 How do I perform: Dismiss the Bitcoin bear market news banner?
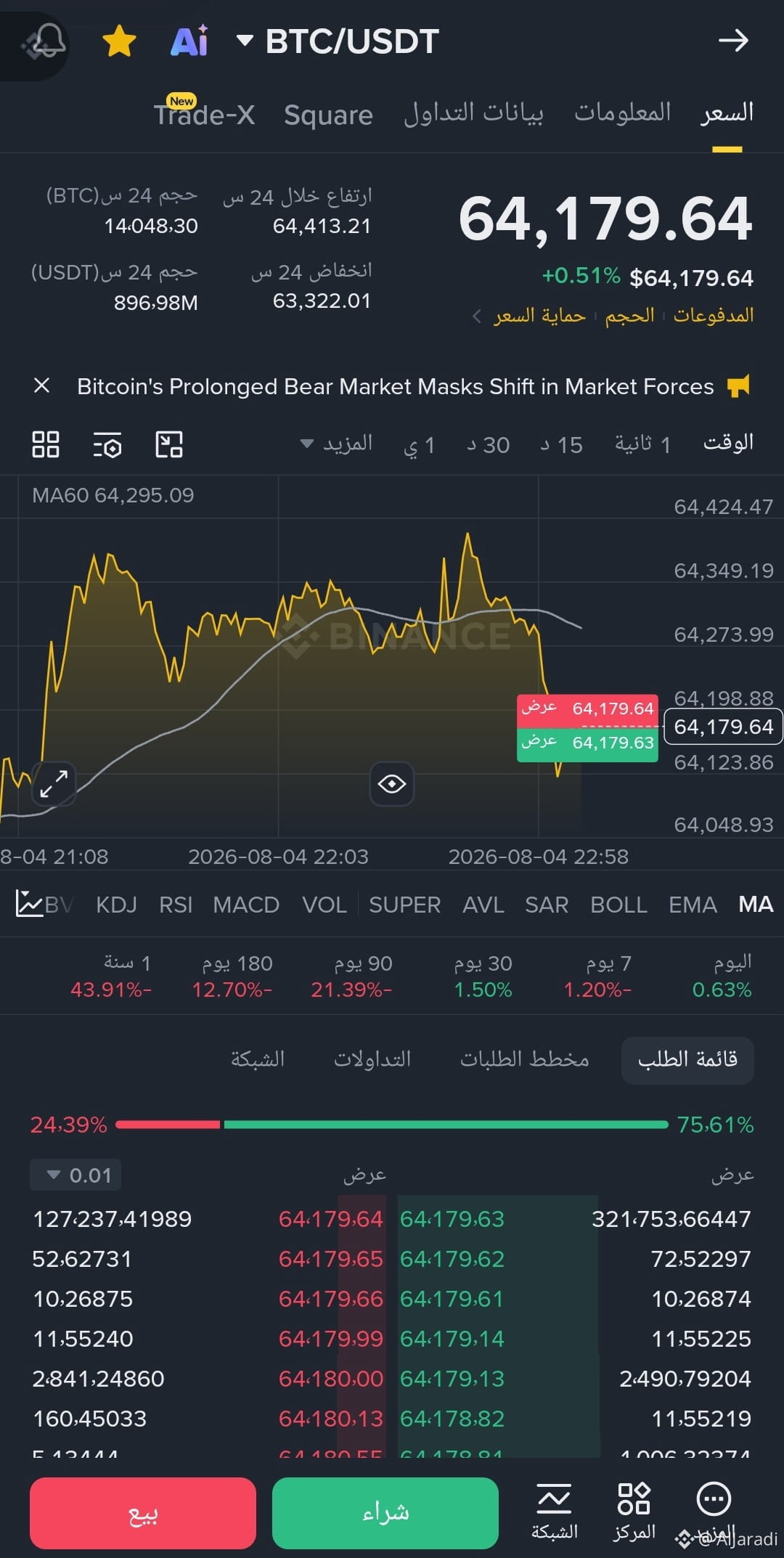click(42, 386)
